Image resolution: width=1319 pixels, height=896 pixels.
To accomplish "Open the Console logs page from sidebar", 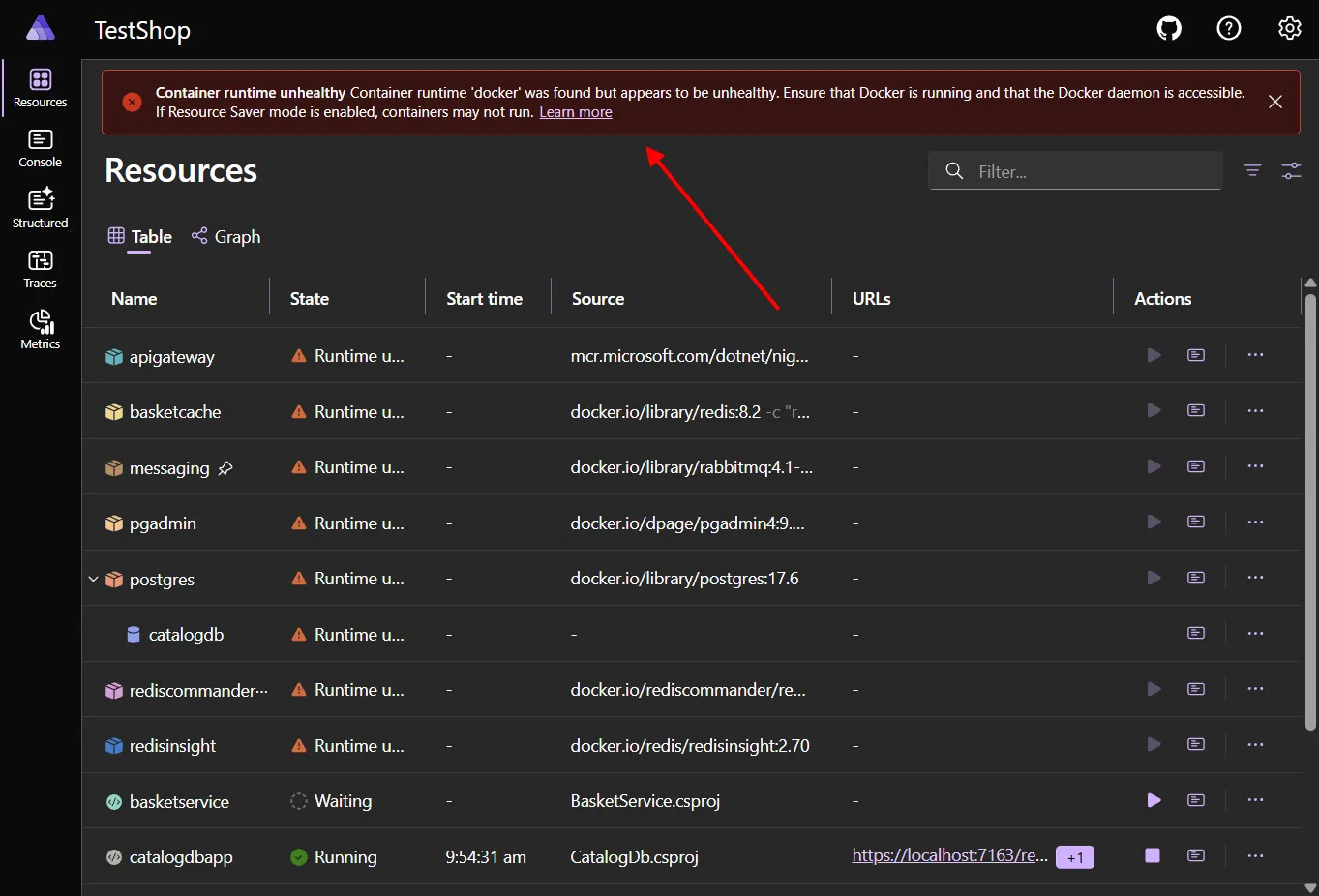I will [x=39, y=147].
